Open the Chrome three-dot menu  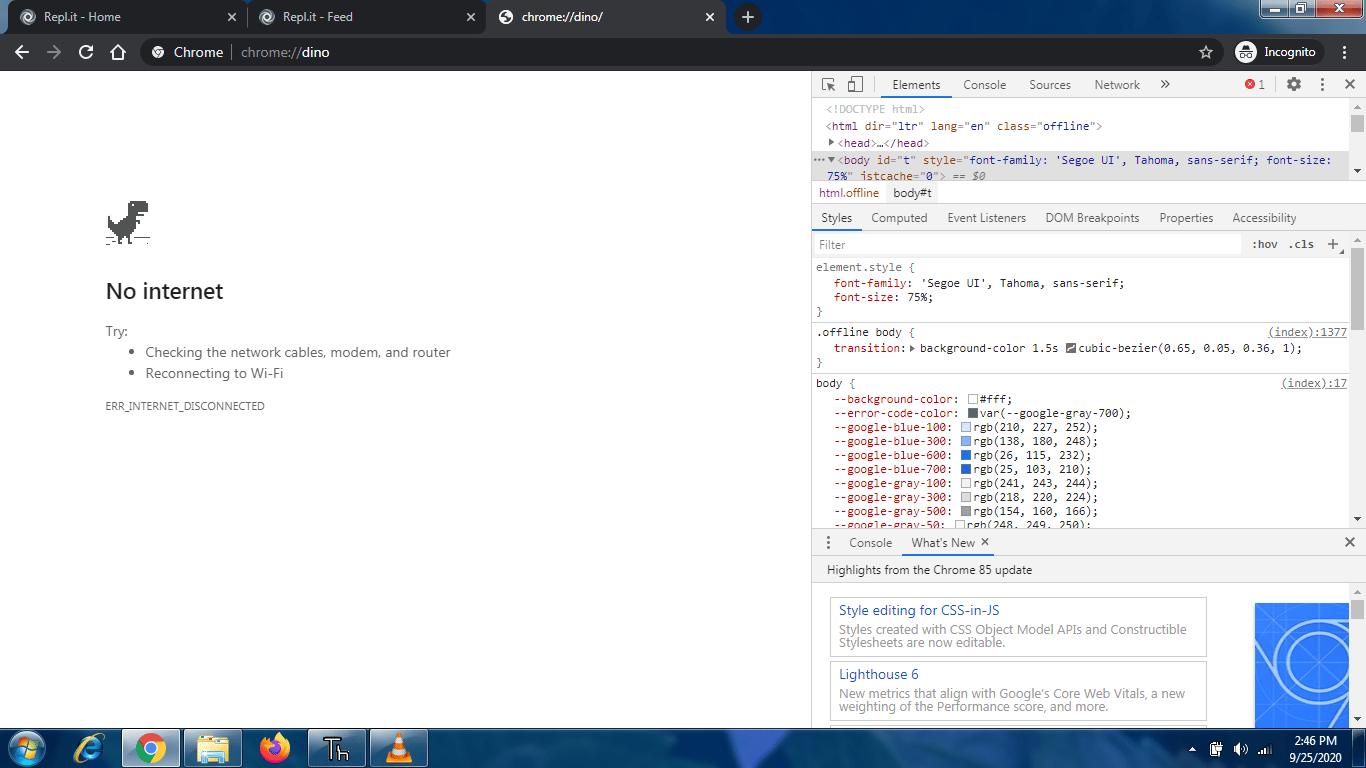tap(1345, 52)
